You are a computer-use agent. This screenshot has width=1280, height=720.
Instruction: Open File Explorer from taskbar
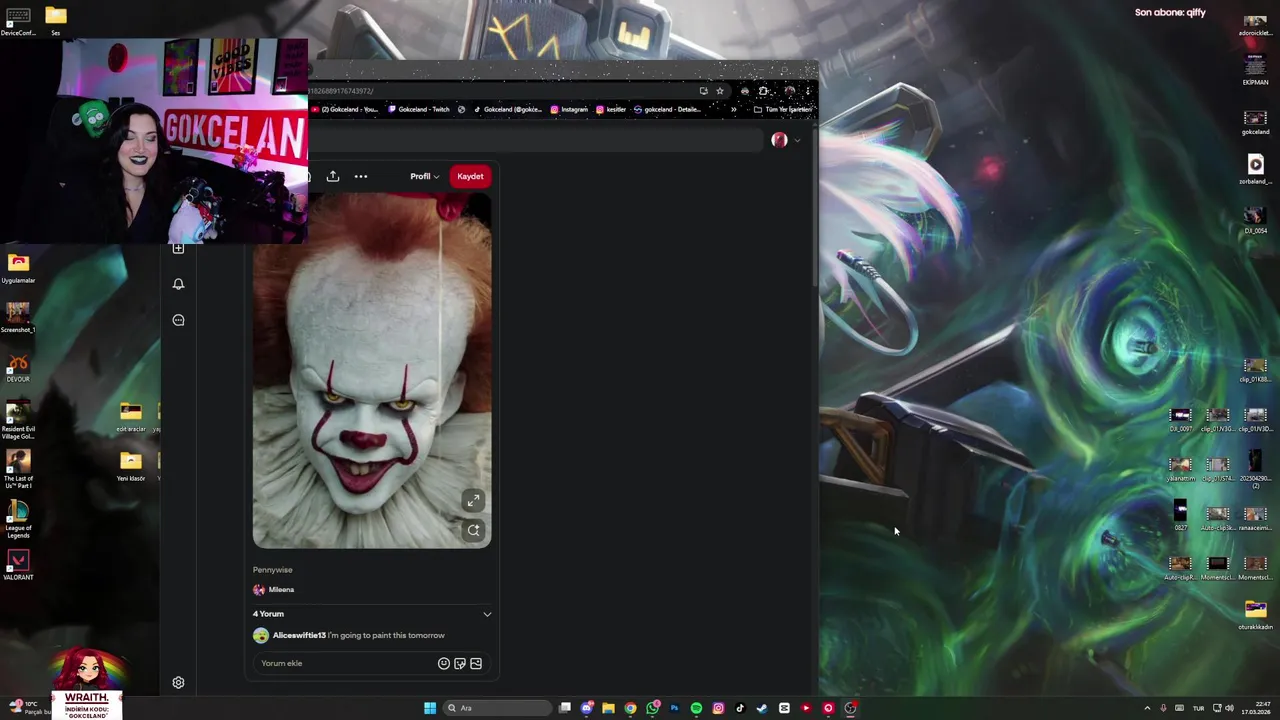[608, 708]
